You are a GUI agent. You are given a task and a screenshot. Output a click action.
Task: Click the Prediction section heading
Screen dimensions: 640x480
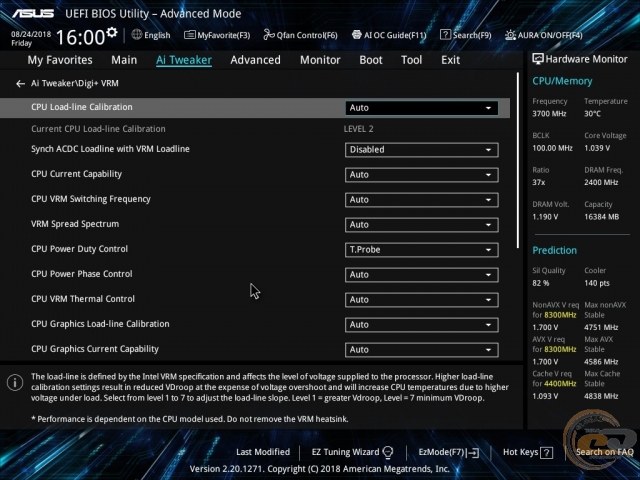554,250
